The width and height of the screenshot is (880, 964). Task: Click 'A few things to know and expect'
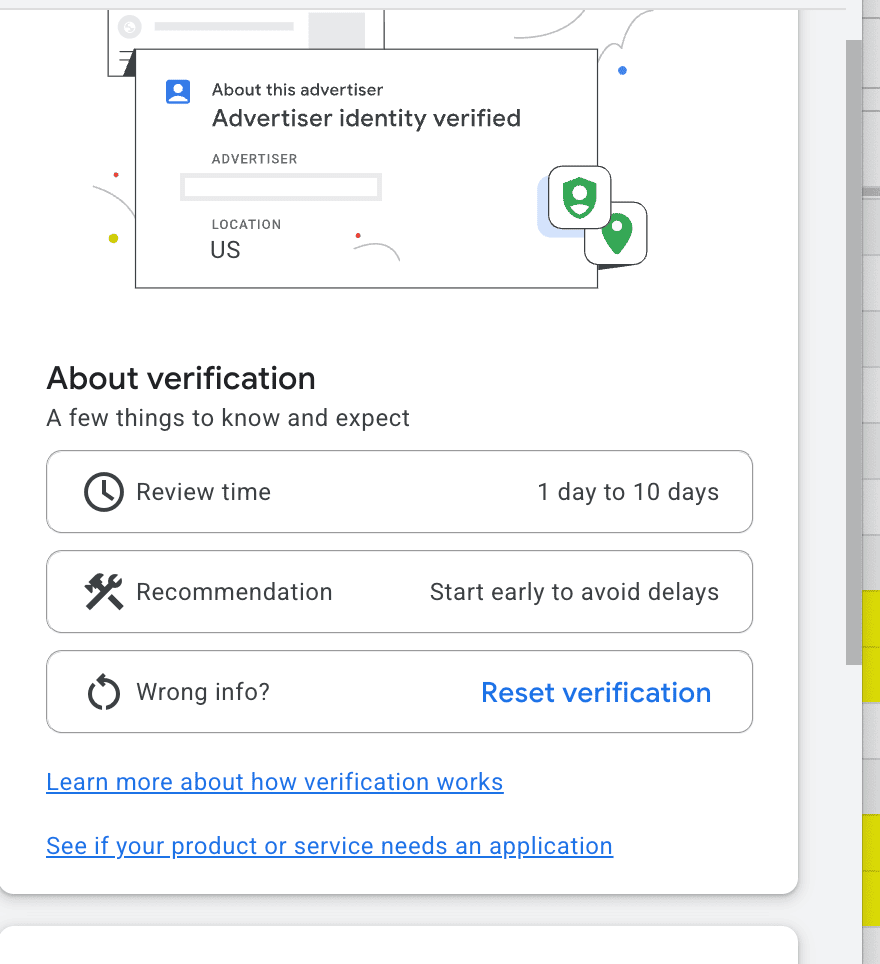[228, 418]
